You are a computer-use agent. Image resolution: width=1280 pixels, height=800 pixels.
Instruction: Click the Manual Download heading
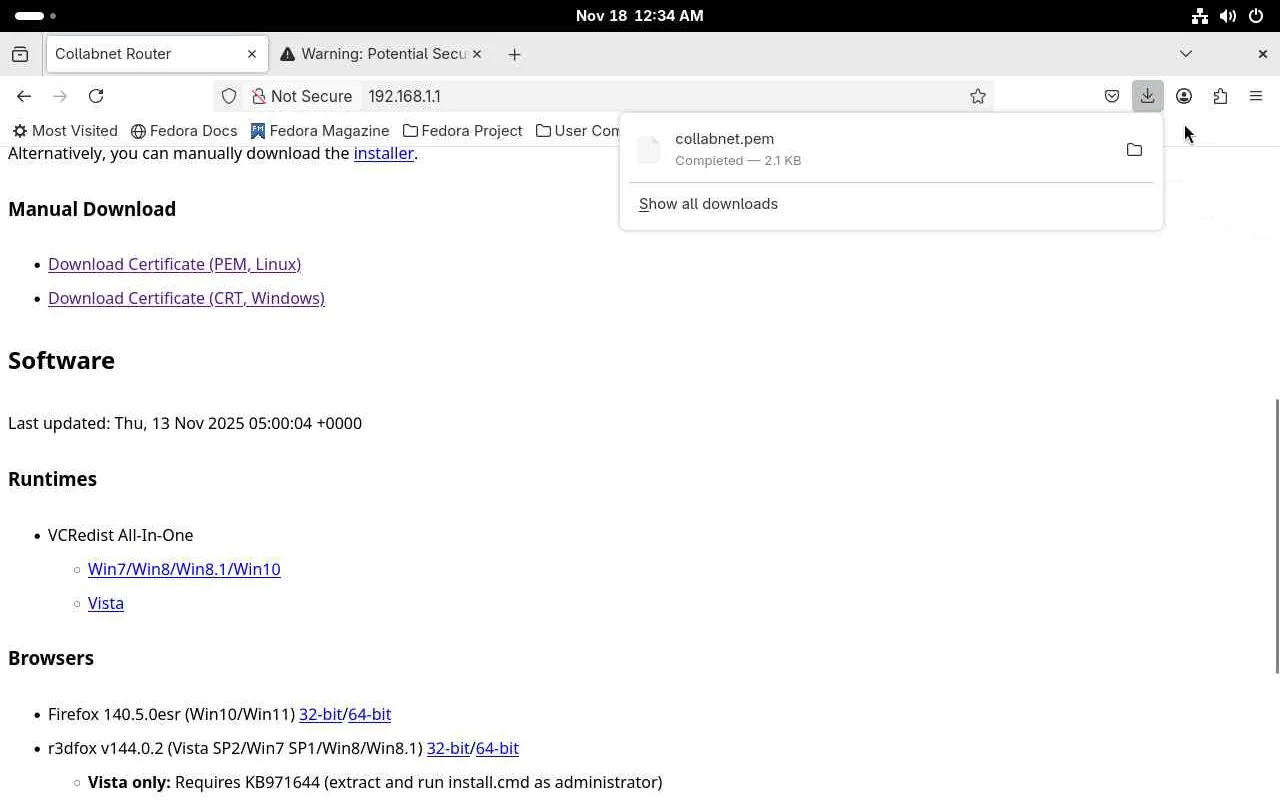[x=92, y=209]
